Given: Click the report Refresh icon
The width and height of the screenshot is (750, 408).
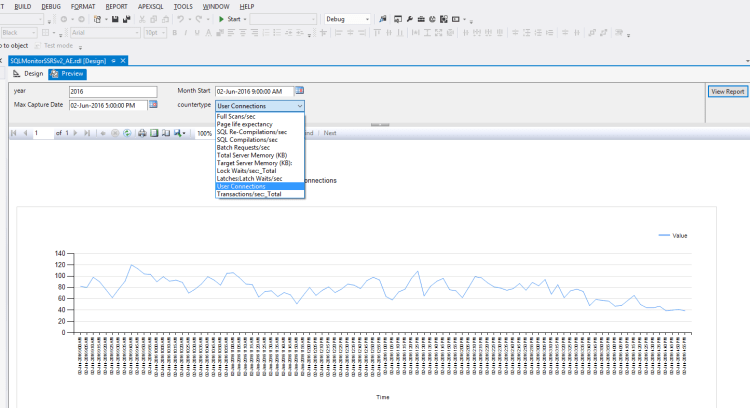Looking at the screenshot, I should pos(127,133).
